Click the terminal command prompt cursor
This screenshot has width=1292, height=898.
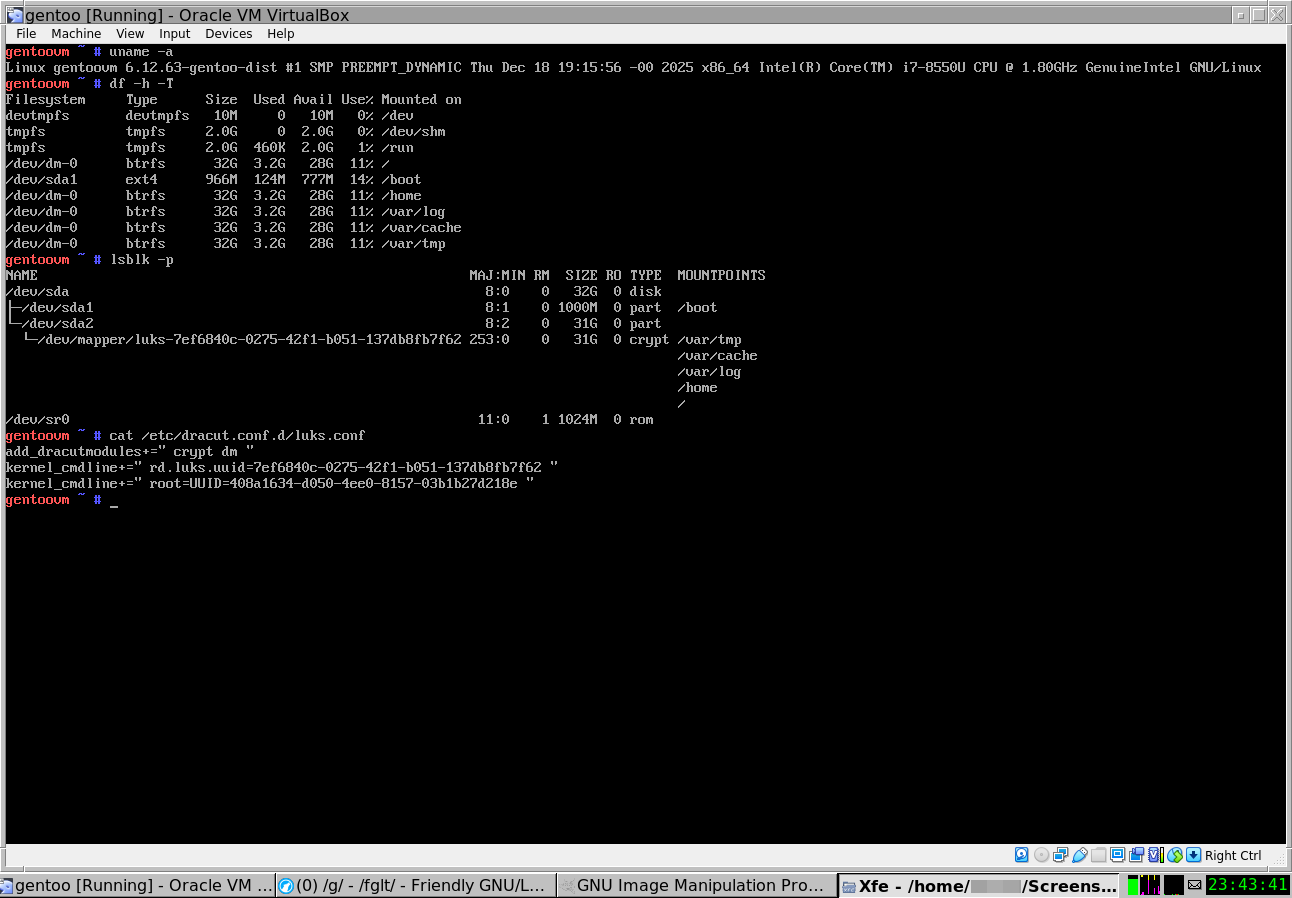114,504
